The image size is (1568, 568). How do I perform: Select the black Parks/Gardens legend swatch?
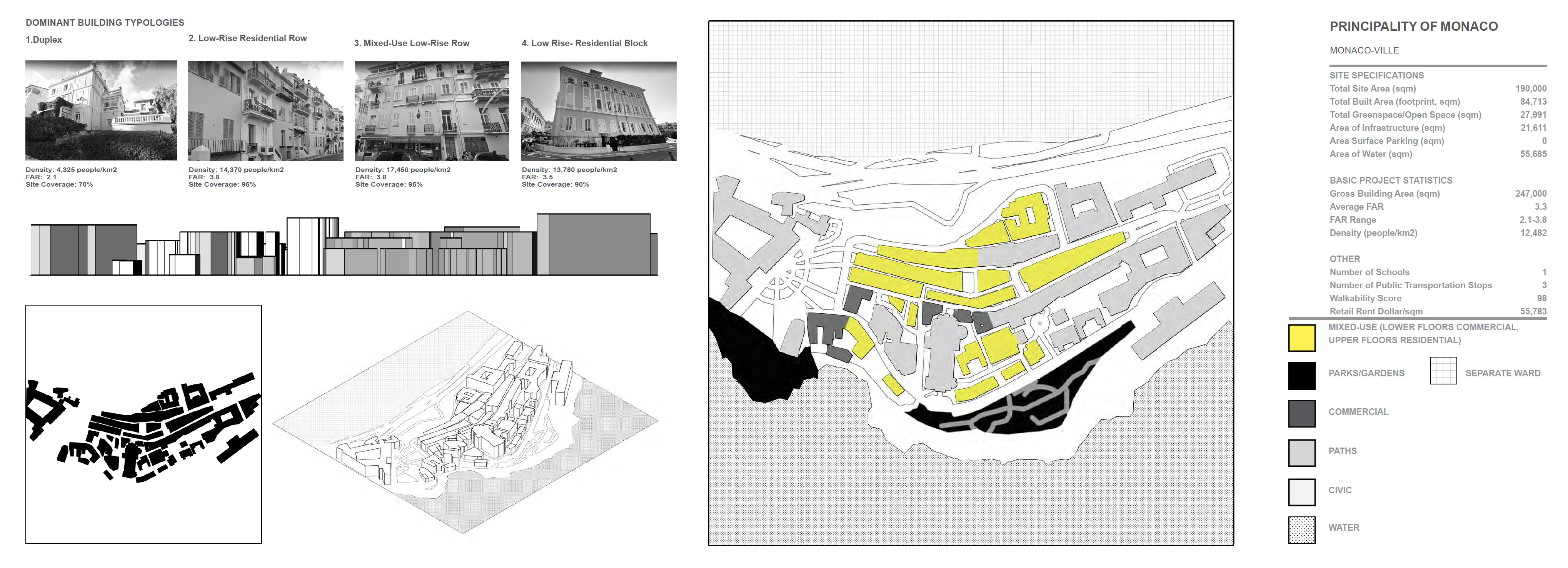click(1301, 376)
